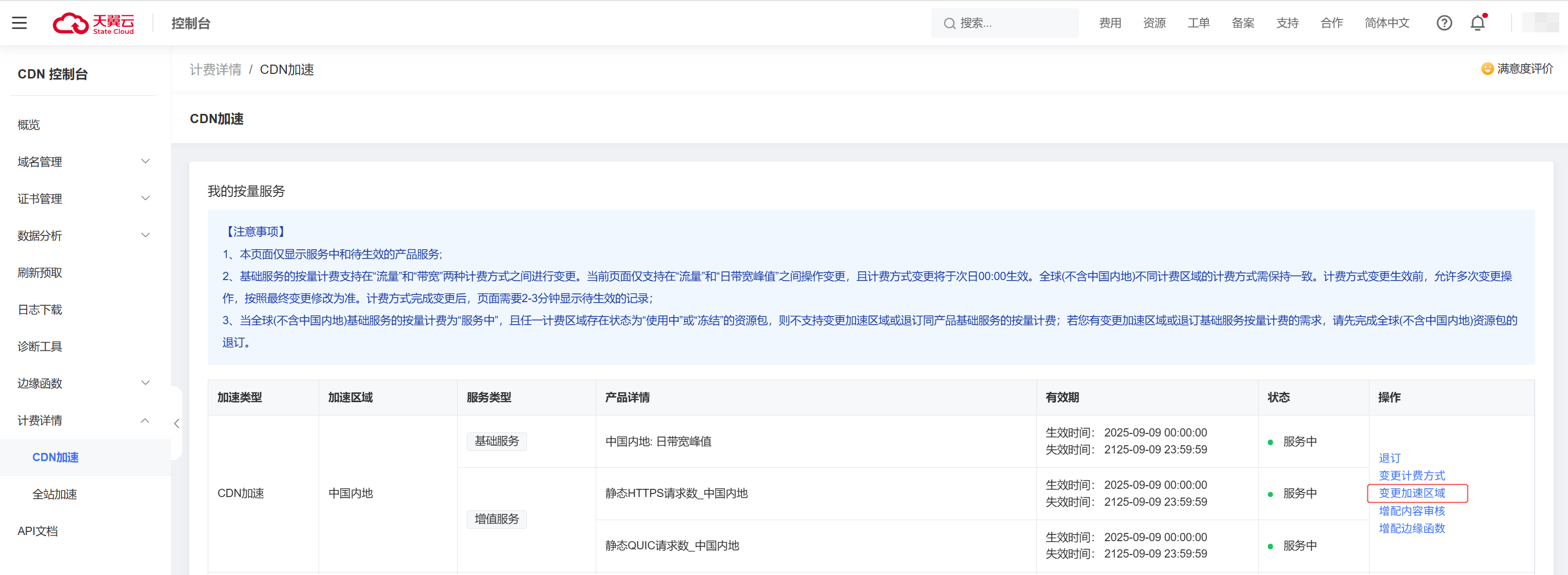Screen dimensions: 1568x575
Task: Click 满意度评价 link
Action: coord(1525,69)
